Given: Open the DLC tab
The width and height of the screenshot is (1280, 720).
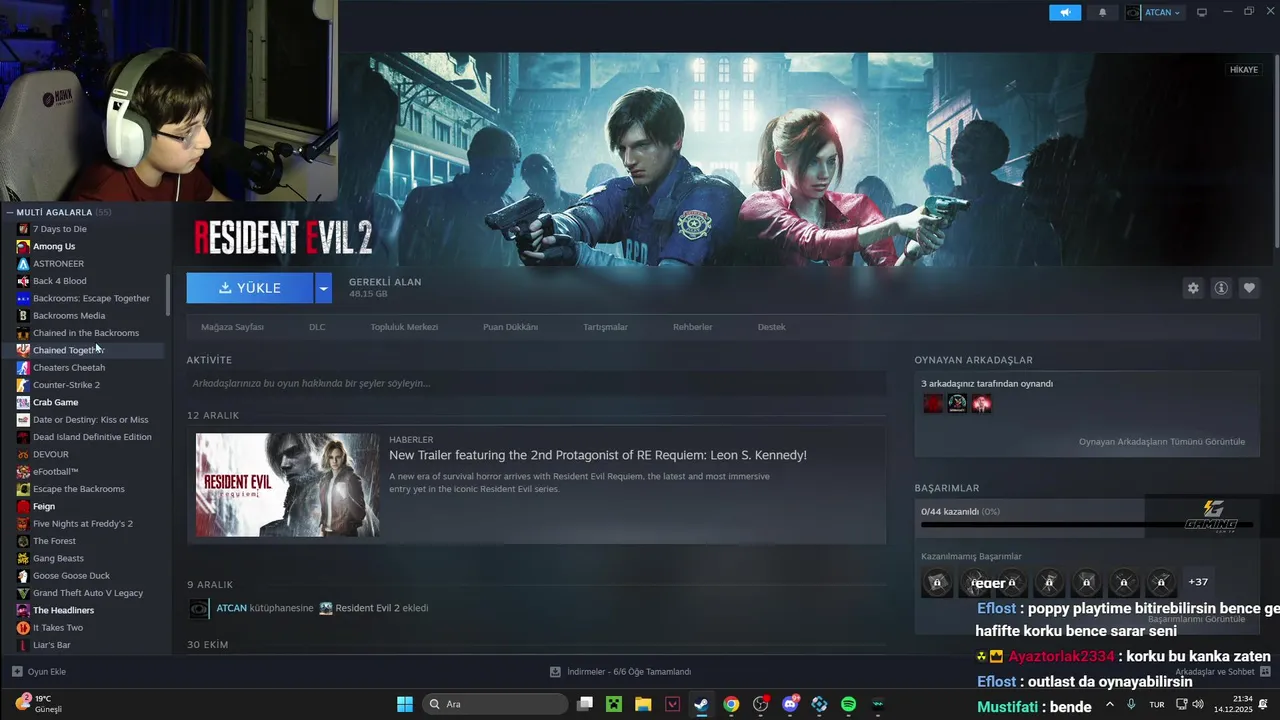Looking at the screenshot, I should pyautogui.click(x=317, y=327).
